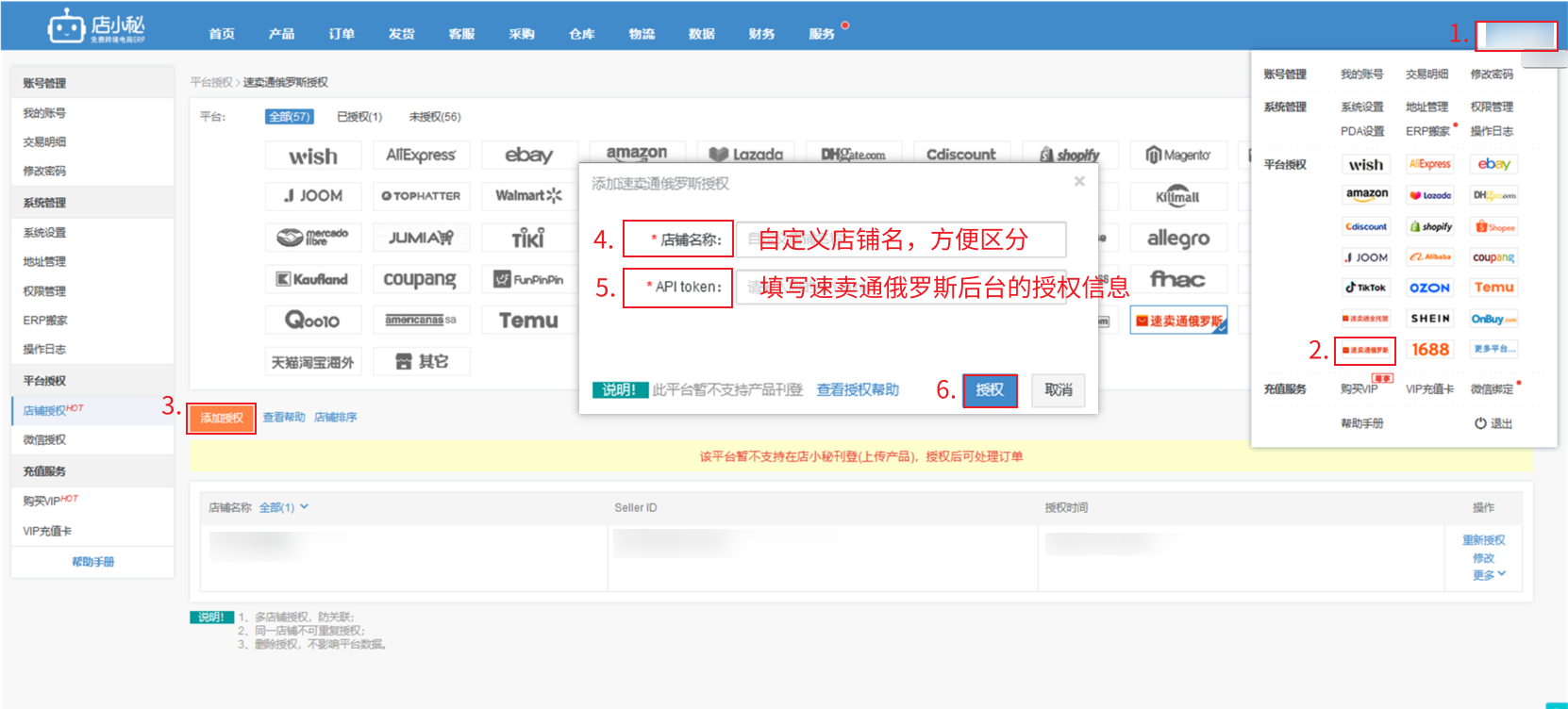Click the orange 添加授权 button
1568x709 pixels.
point(222,418)
